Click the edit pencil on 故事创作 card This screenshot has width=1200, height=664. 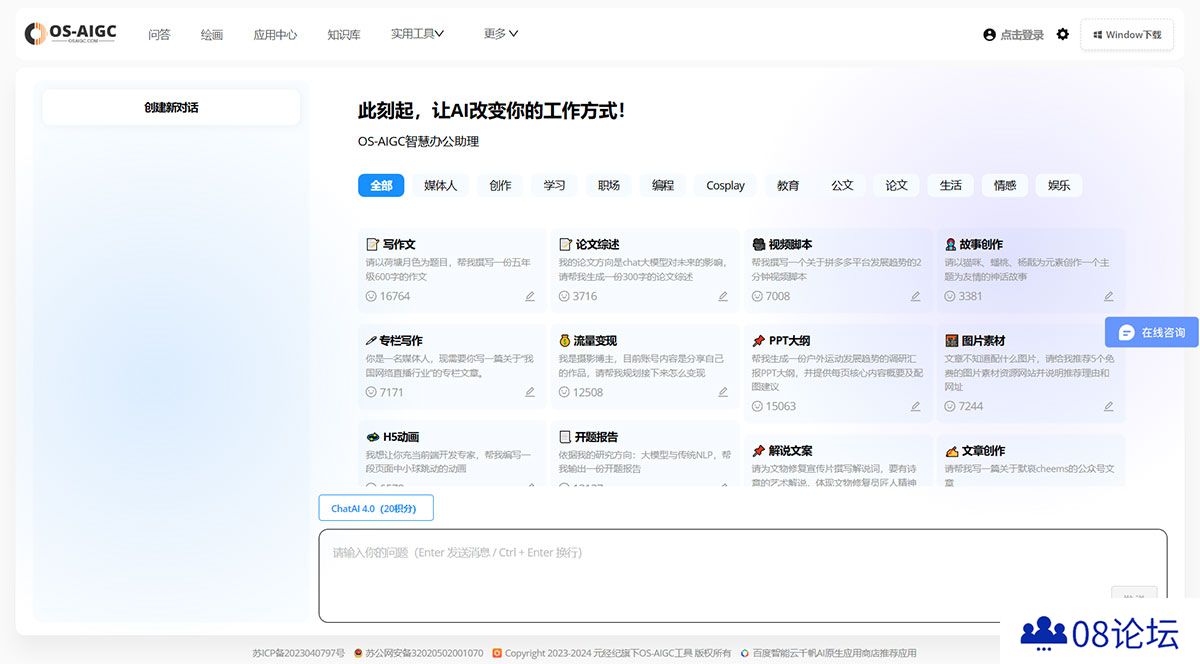click(x=1108, y=296)
